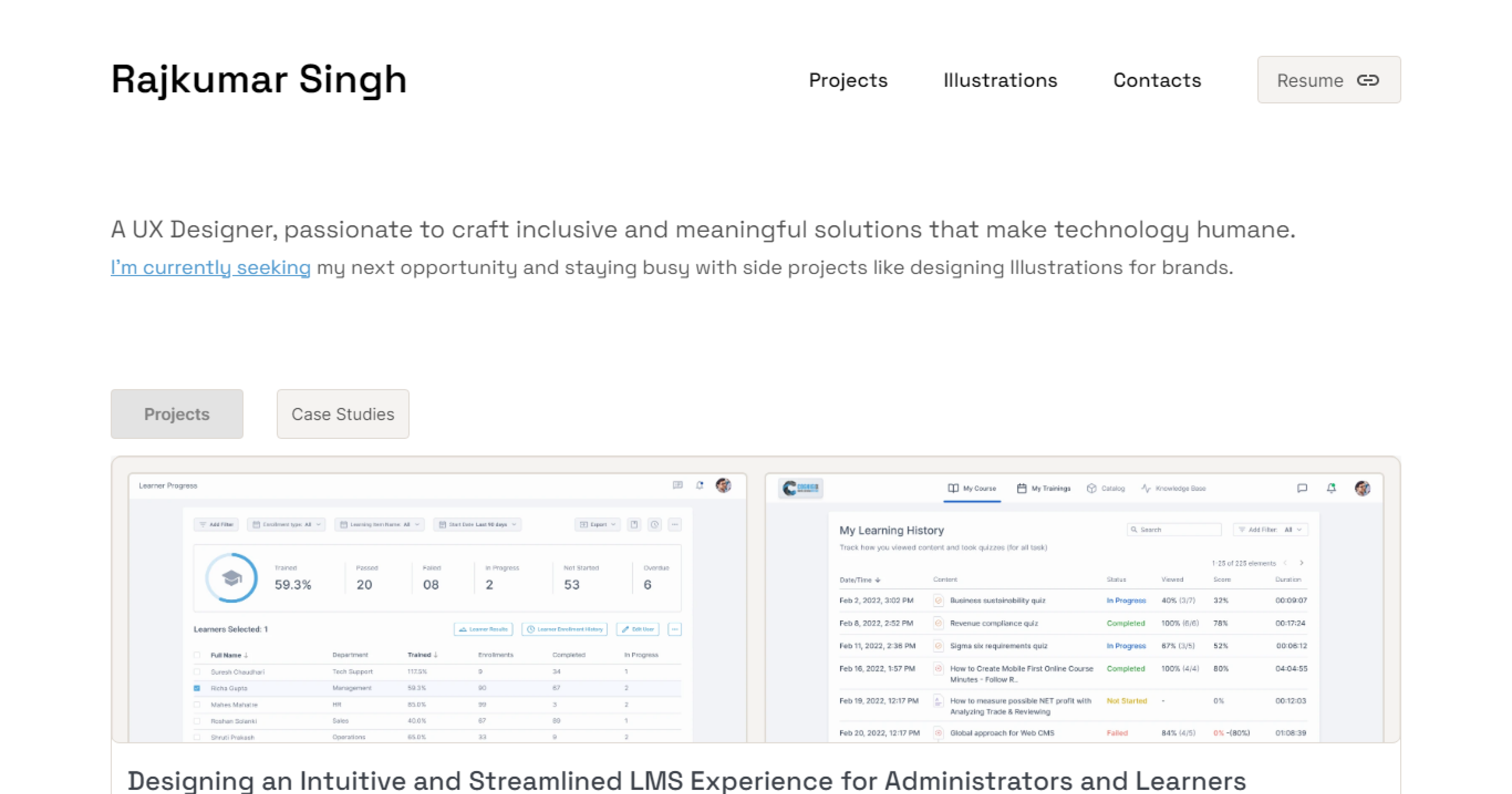Click the next page arrow in Learning History
Image resolution: width=1512 pixels, height=794 pixels.
tap(1301, 563)
